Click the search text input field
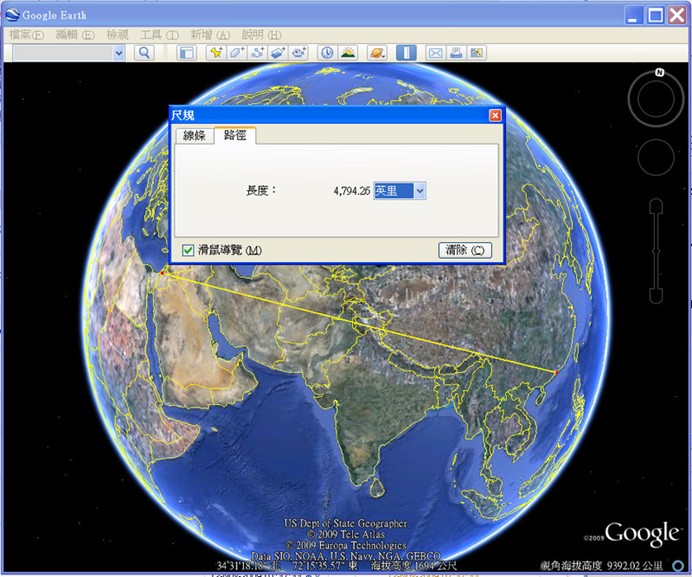Image resolution: width=692 pixels, height=577 pixels. click(63, 53)
